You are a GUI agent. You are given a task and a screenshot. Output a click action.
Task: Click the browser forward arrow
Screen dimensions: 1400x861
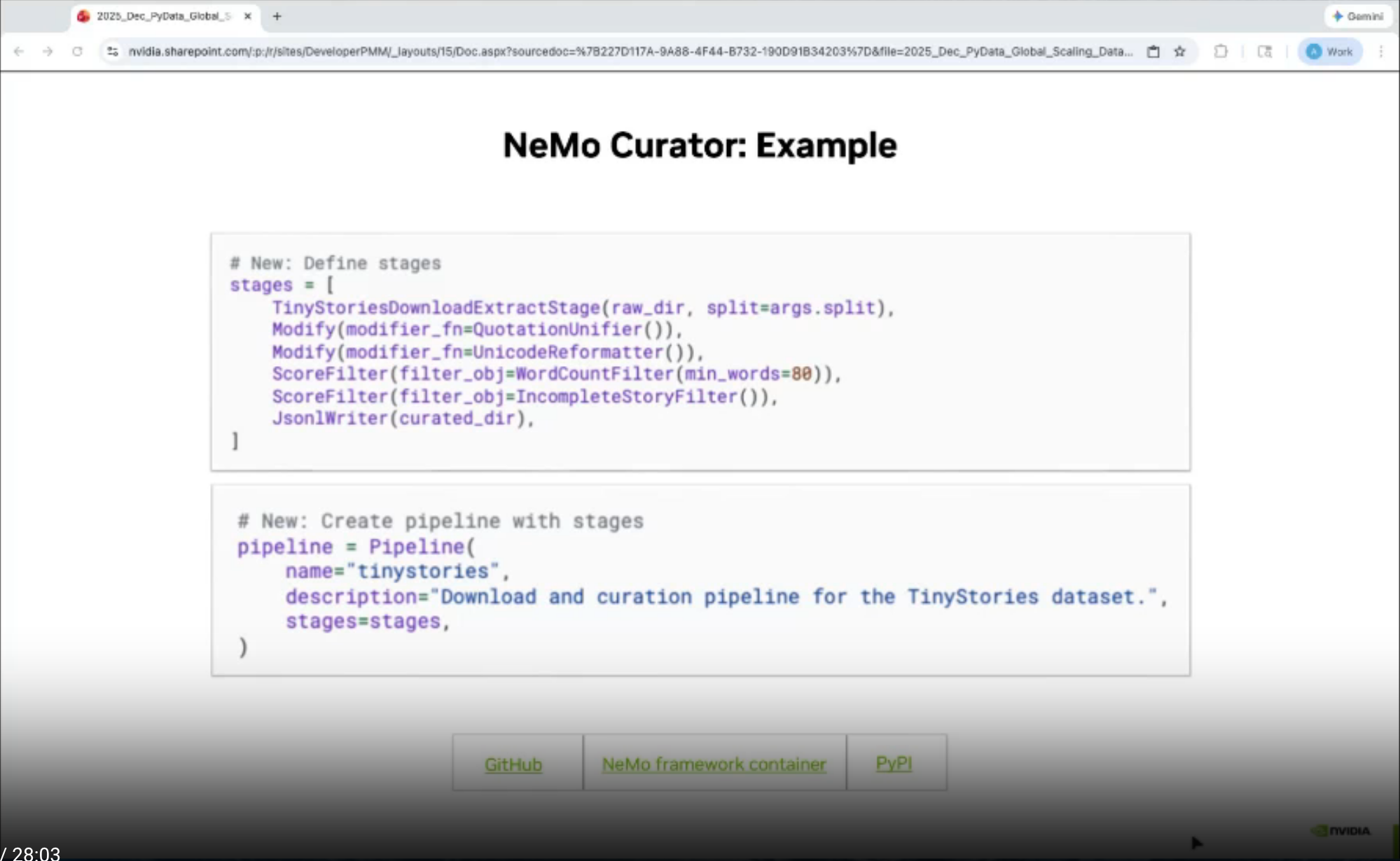pos(48,51)
